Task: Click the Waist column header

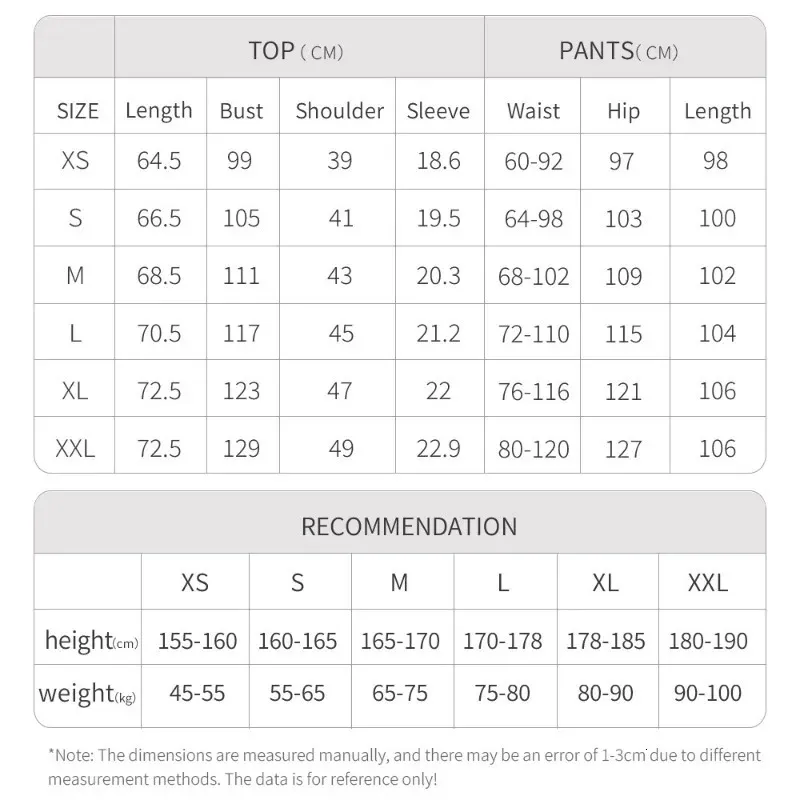Action: (x=533, y=111)
